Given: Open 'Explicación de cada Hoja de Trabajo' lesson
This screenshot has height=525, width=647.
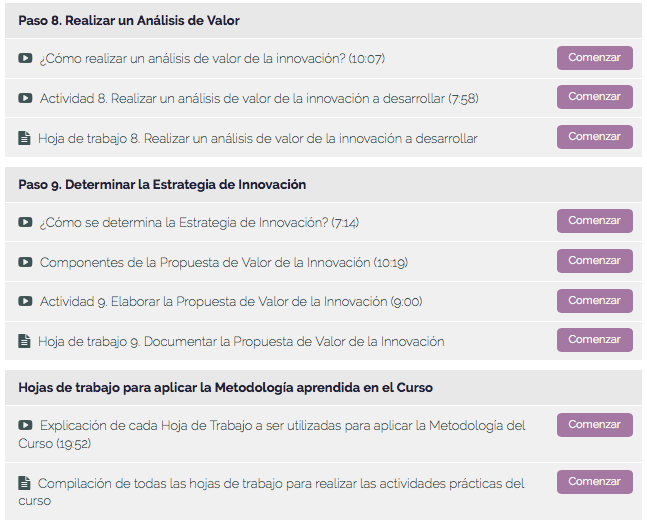Looking at the screenshot, I should point(280,425).
